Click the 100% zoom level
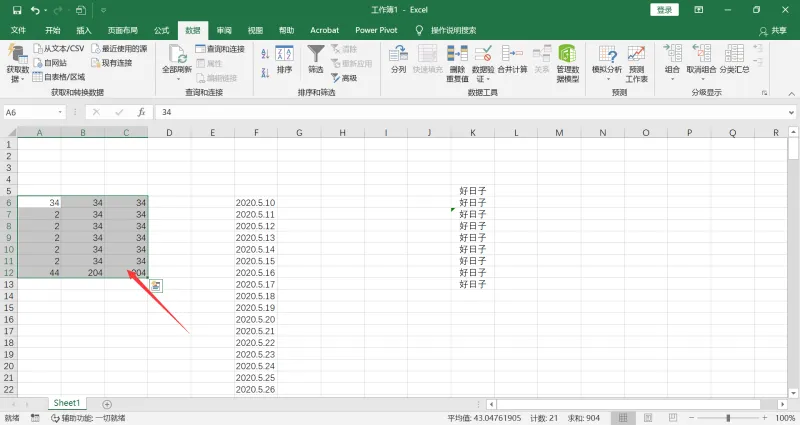Screen dimensions: 800x425 click(785, 418)
